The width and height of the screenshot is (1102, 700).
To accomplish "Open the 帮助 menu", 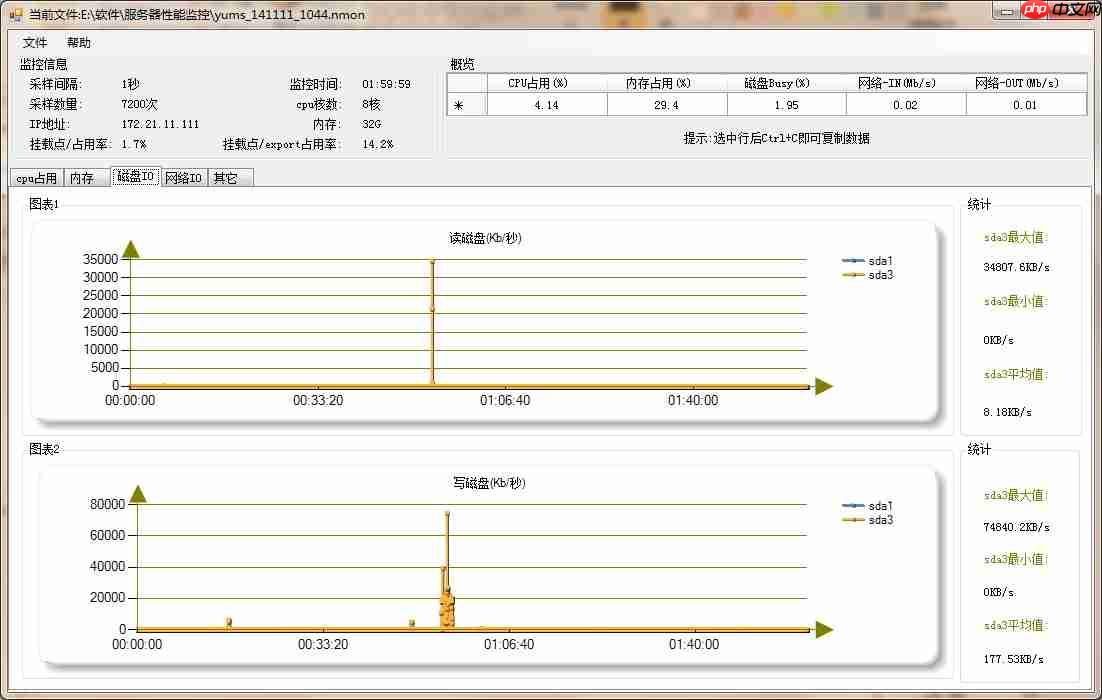I will click(77, 42).
